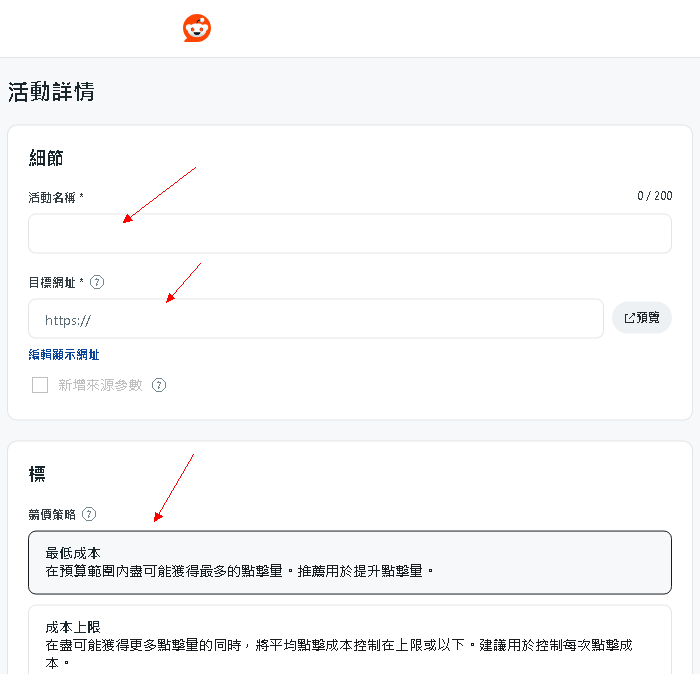Open the 編輯顯示網址 link

pyautogui.click(x=64, y=355)
